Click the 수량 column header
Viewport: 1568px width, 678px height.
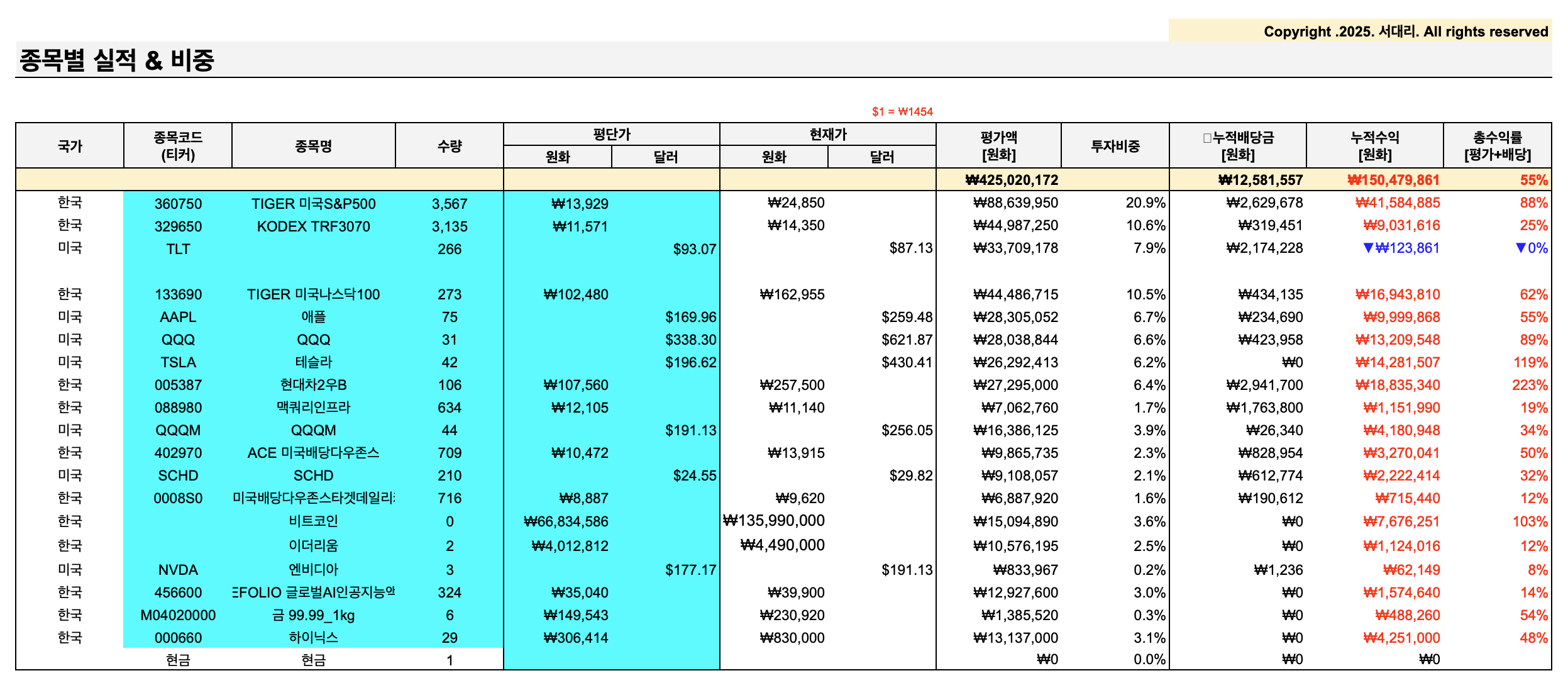pos(450,146)
